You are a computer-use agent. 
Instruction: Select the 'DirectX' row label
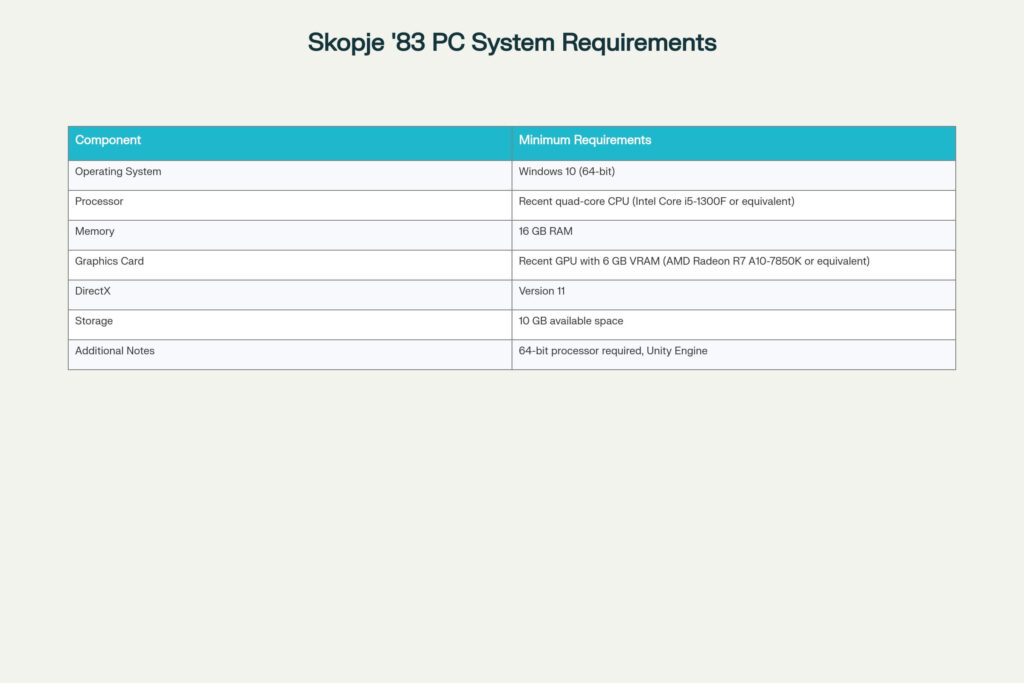point(93,291)
